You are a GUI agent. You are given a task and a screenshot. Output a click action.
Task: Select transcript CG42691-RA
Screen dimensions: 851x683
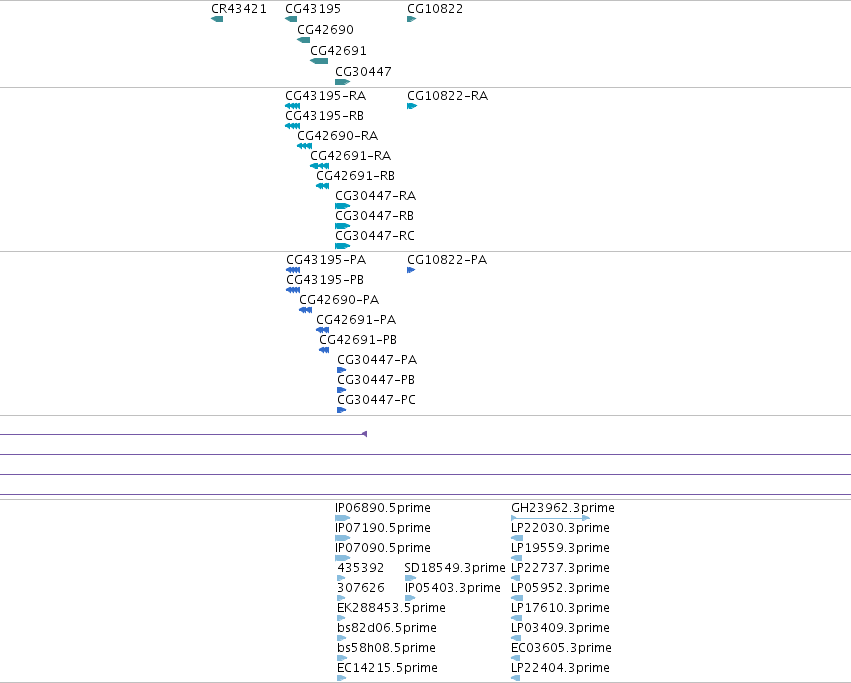(x=320, y=166)
